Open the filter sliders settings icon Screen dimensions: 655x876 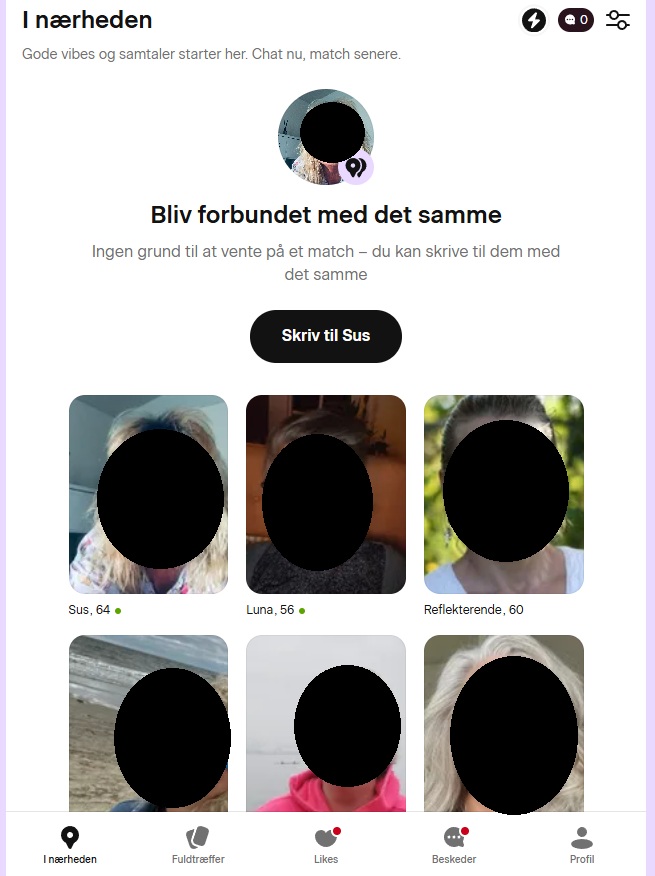(x=618, y=20)
